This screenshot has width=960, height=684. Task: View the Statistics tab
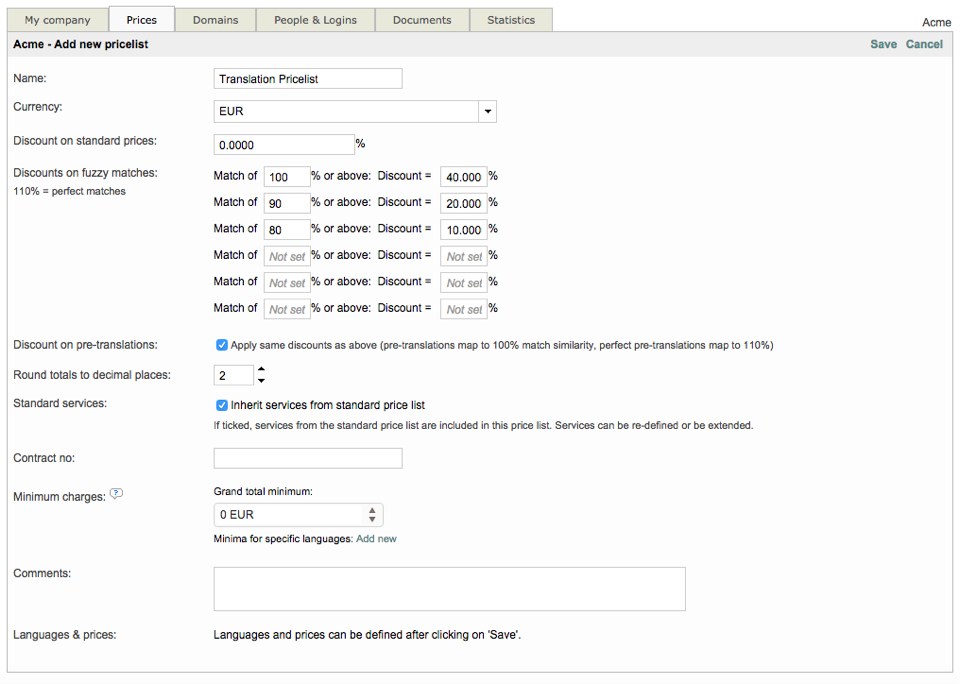511,20
